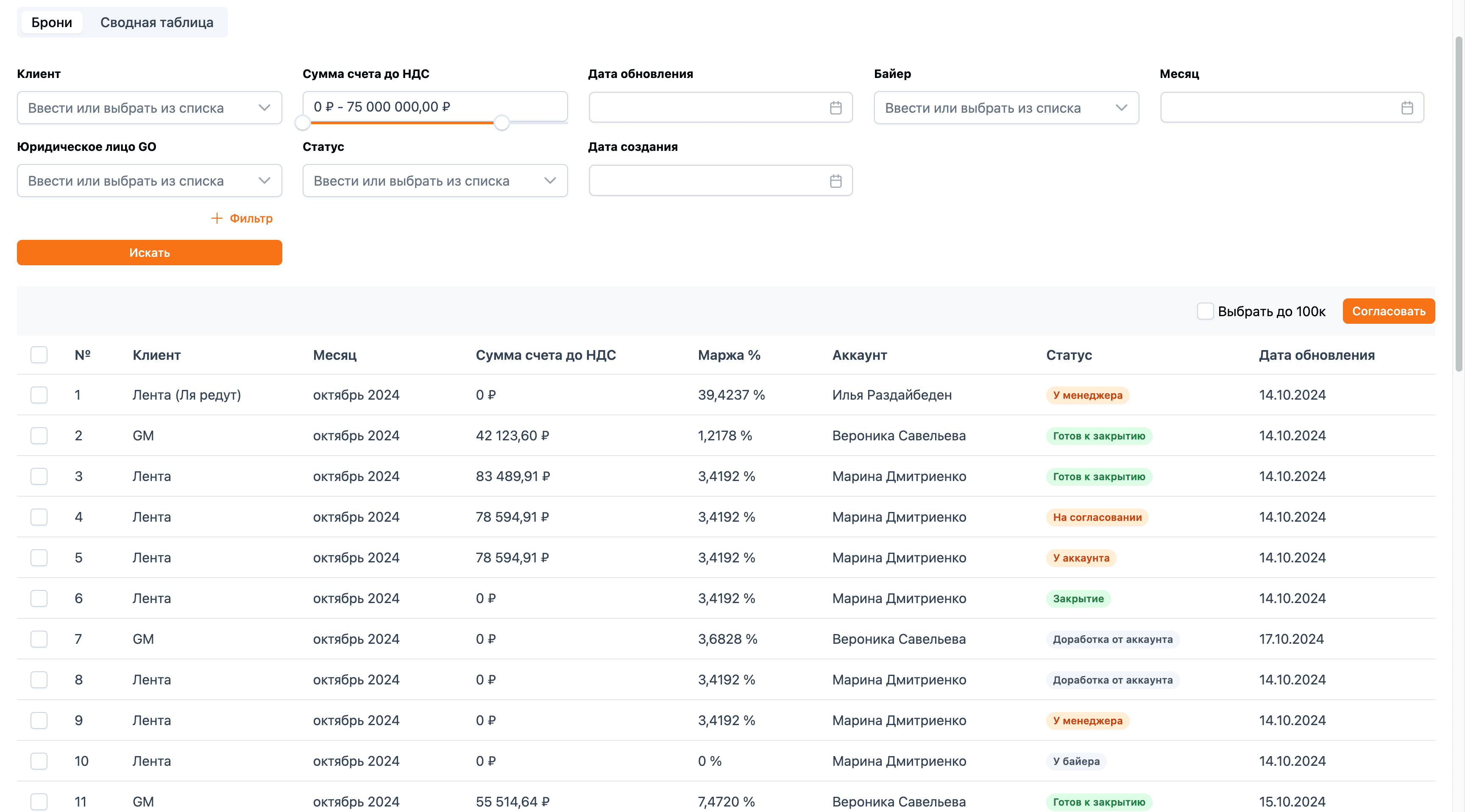The height and width of the screenshot is (812, 1465).
Task: Select row 8 Лента checkbox
Action: point(39,679)
